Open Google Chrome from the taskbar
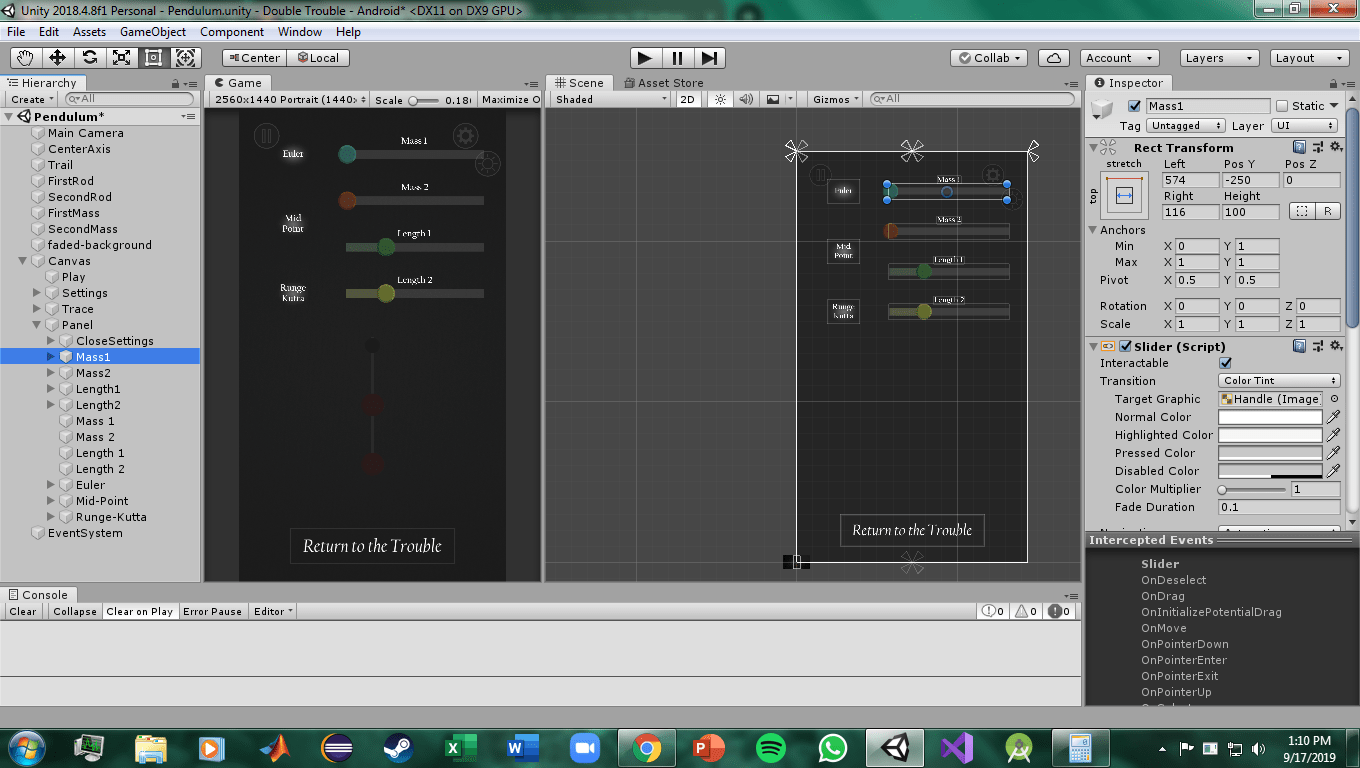The image size is (1360, 768). pyautogui.click(x=647, y=747)
